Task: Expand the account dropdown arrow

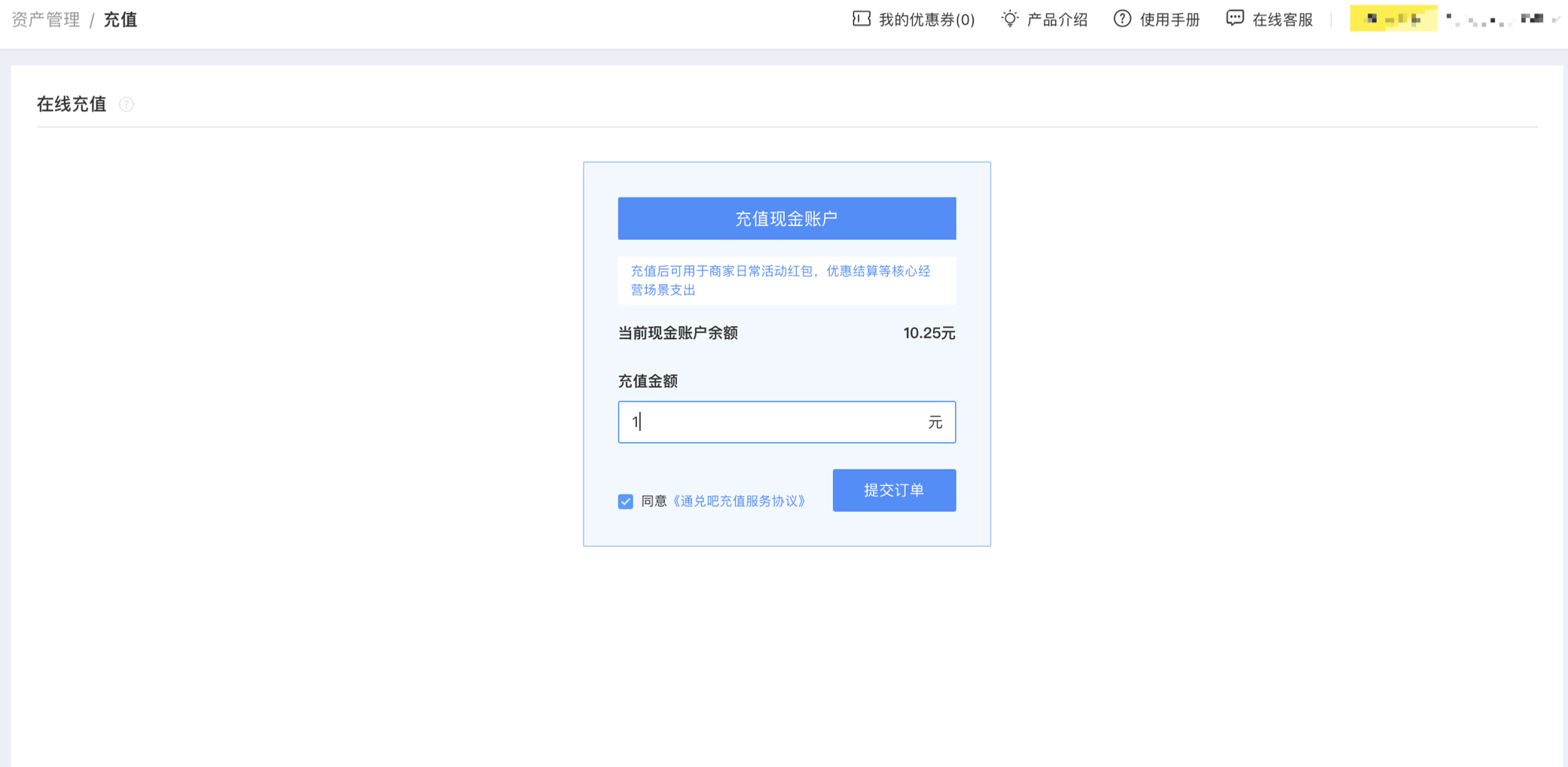Action: [1555, 20]
